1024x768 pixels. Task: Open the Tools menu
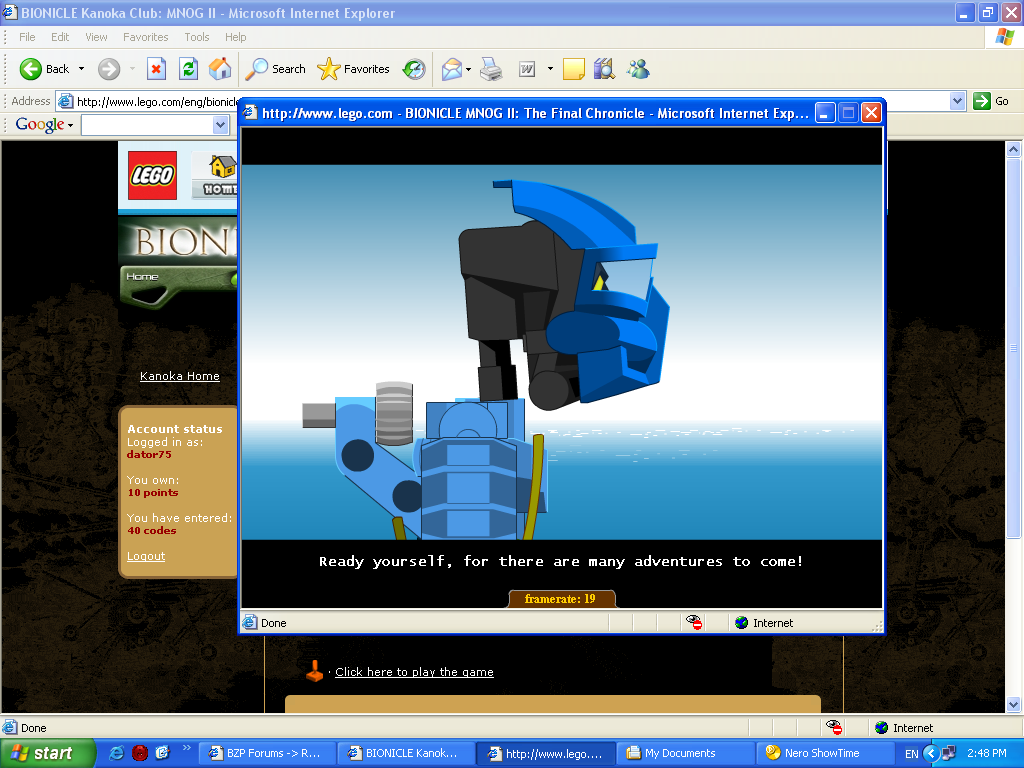pyautogui.click(x=197, y=37)
